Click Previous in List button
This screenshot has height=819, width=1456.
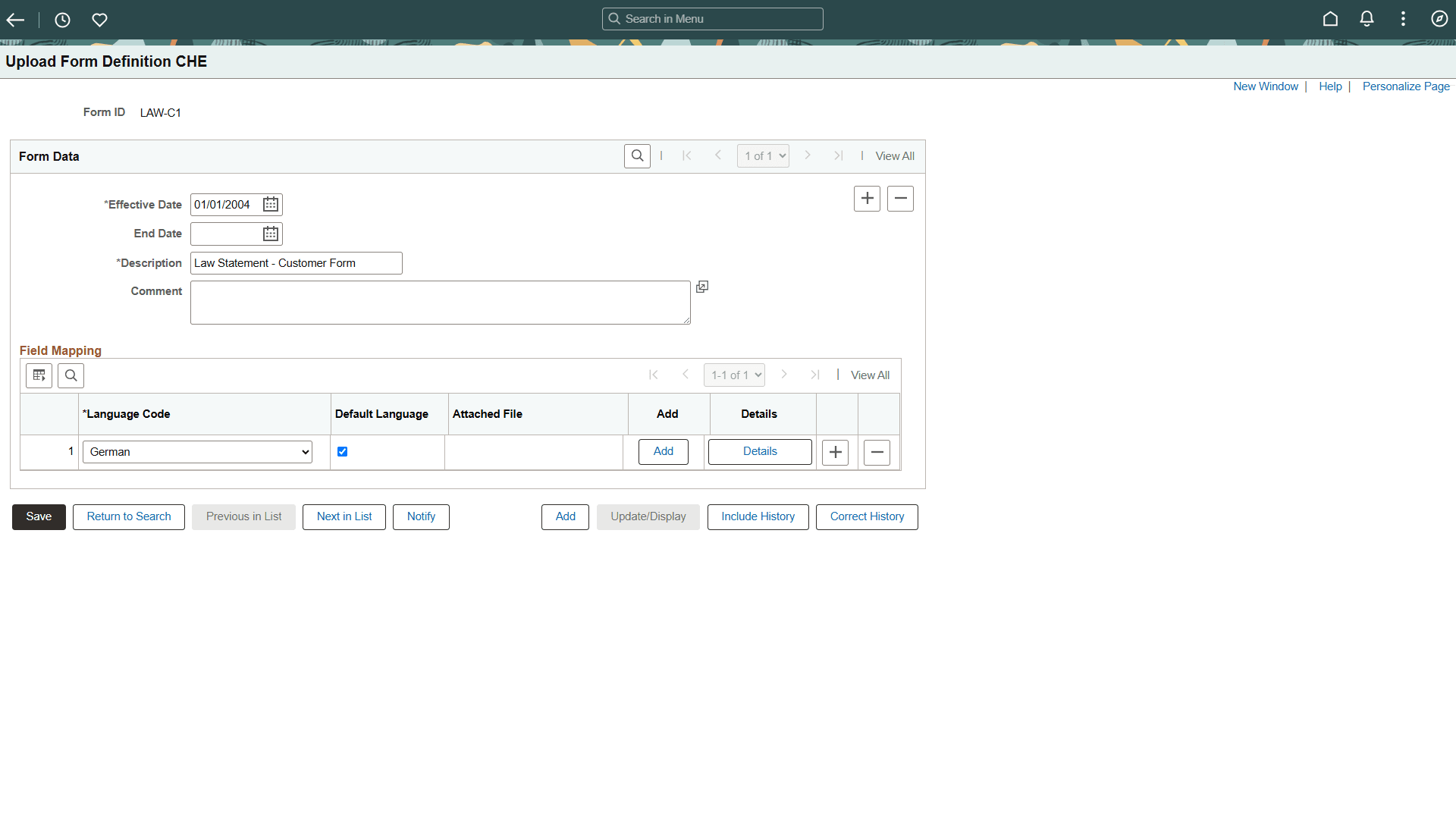(243, 517)
